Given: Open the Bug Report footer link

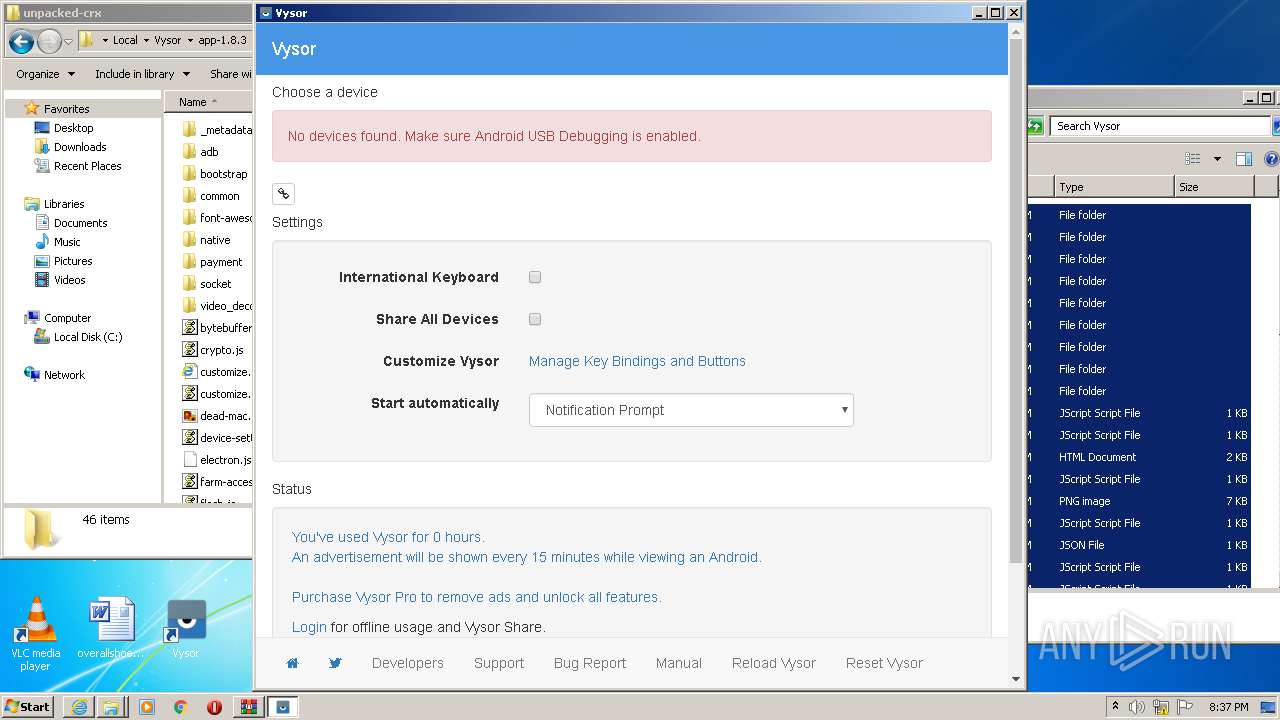Looking at the screenshot, I should click(590, 663).
